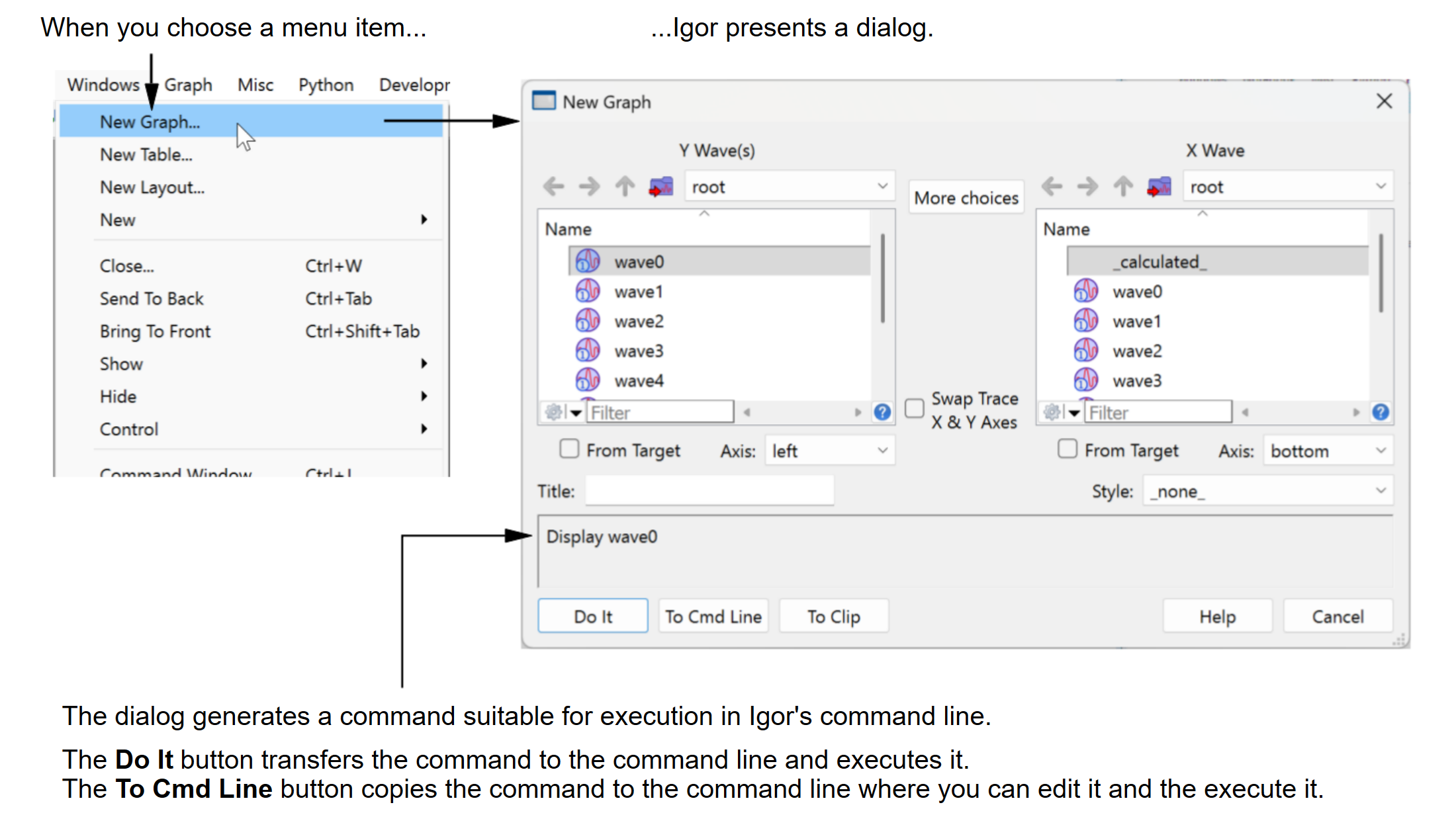Click the back arrow in Y Wave(s) browser
This screenshot has width=1456, height=815.
(x=553, y=187)
